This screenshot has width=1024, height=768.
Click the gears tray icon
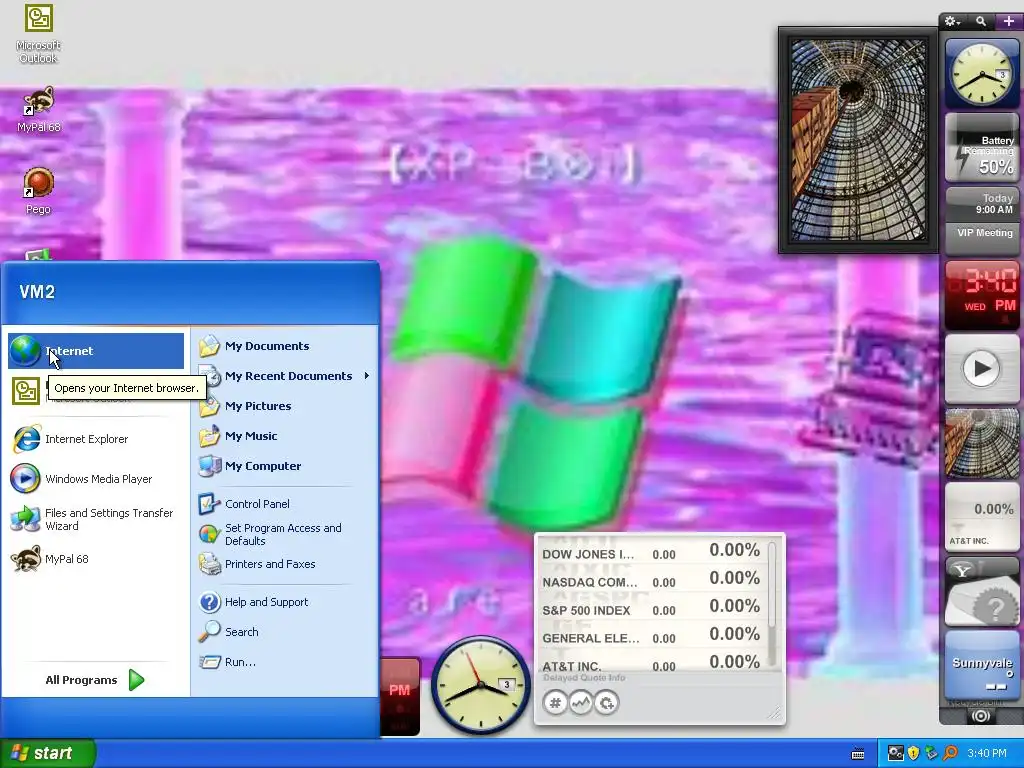[x=895, y=754]
